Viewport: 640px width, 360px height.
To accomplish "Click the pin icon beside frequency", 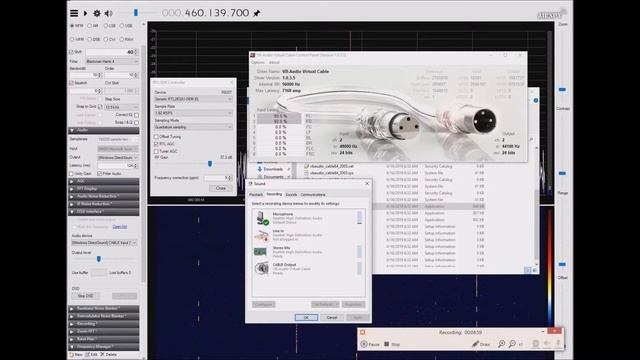I will 257,13.
